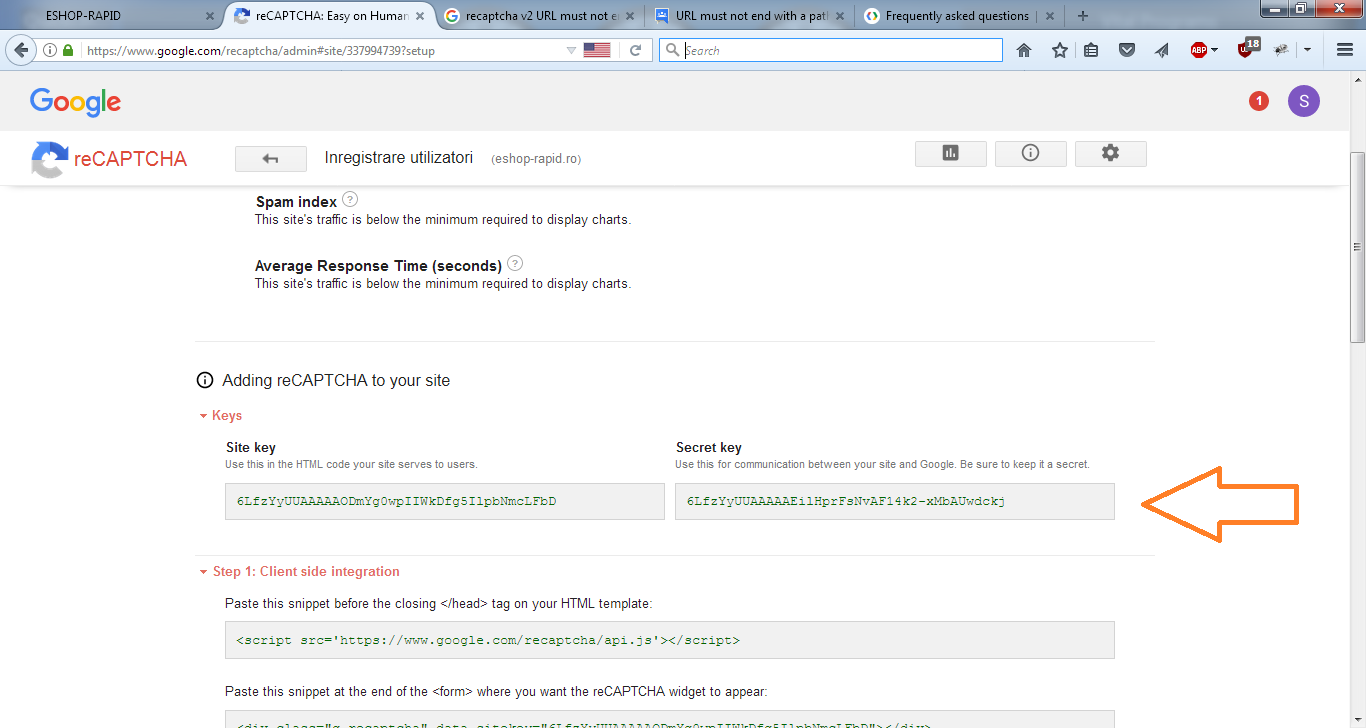The height and width of the screenshot is (728, 1366).
Task: Reload the page with the refresh icon
Action: pyautogui.click(x=635, y=50)
